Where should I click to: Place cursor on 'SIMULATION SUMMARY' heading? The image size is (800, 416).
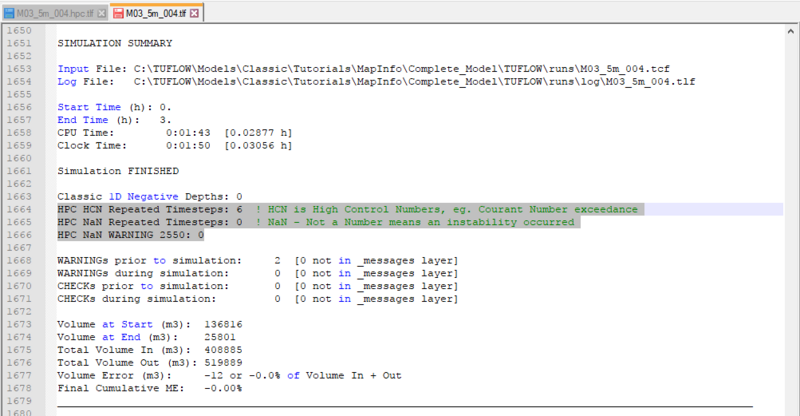coord(115,43)
